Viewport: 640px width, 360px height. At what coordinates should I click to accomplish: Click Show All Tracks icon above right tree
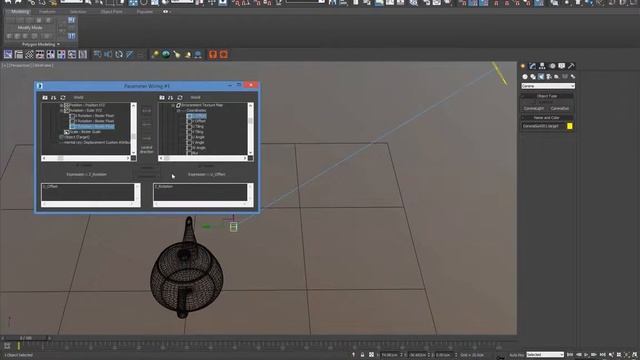pyautogui.click(x=162, y=98)
